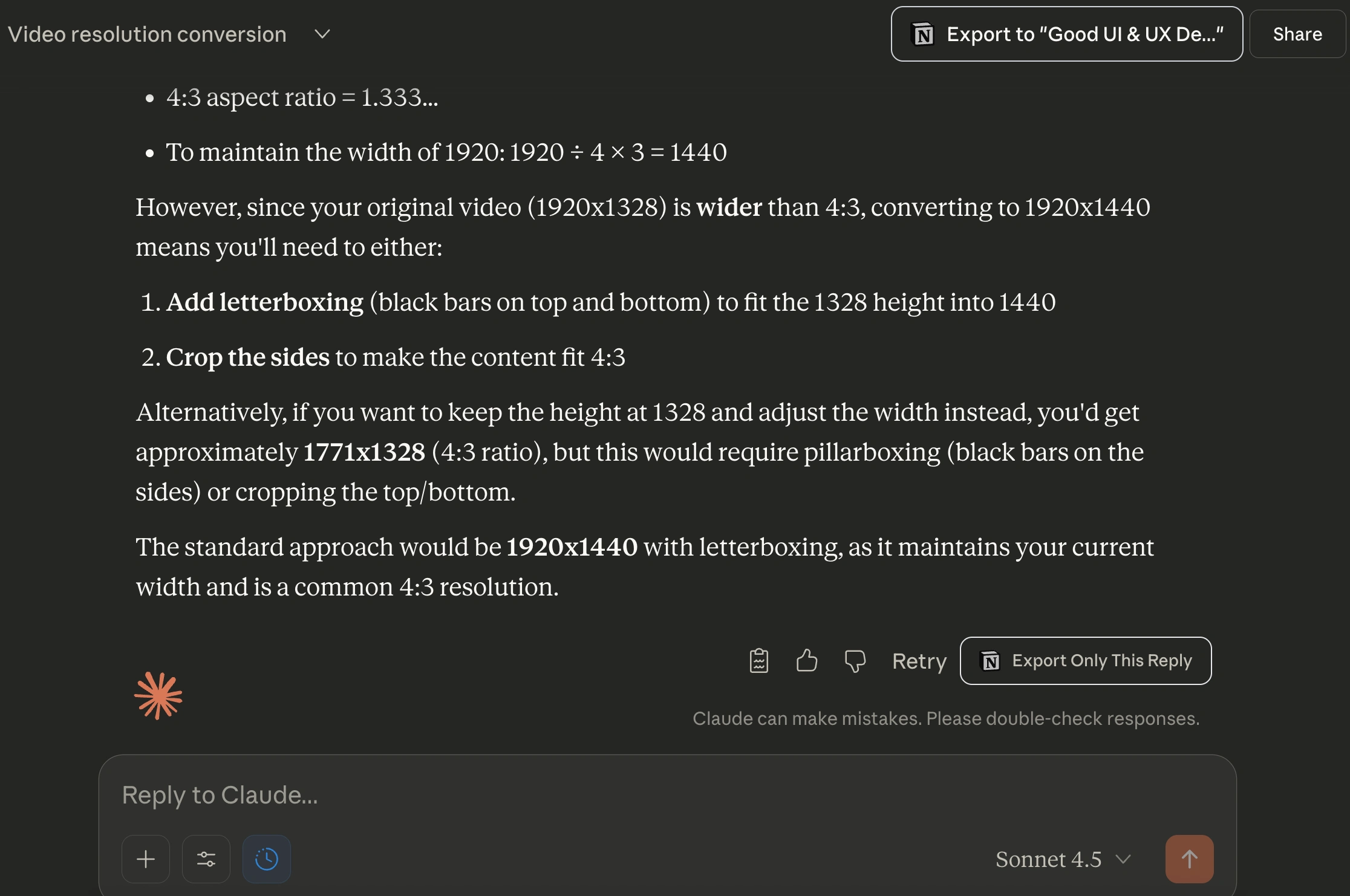
Task: Rate the response with the thumbs up icon
Action: [807, 661]
